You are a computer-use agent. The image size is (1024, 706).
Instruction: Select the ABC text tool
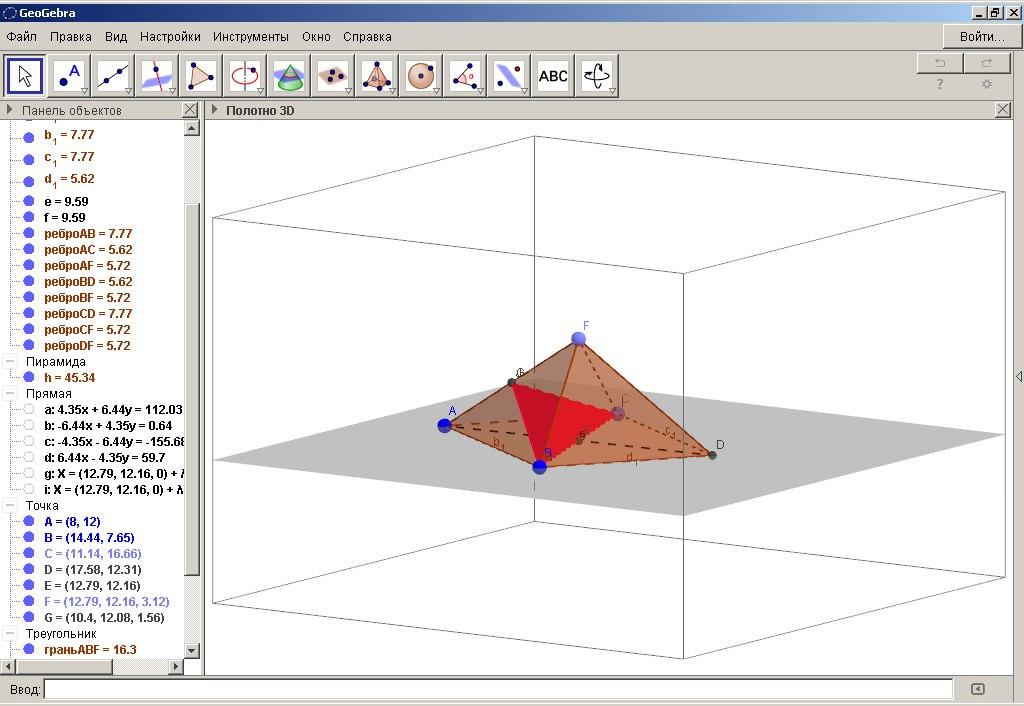552,76
